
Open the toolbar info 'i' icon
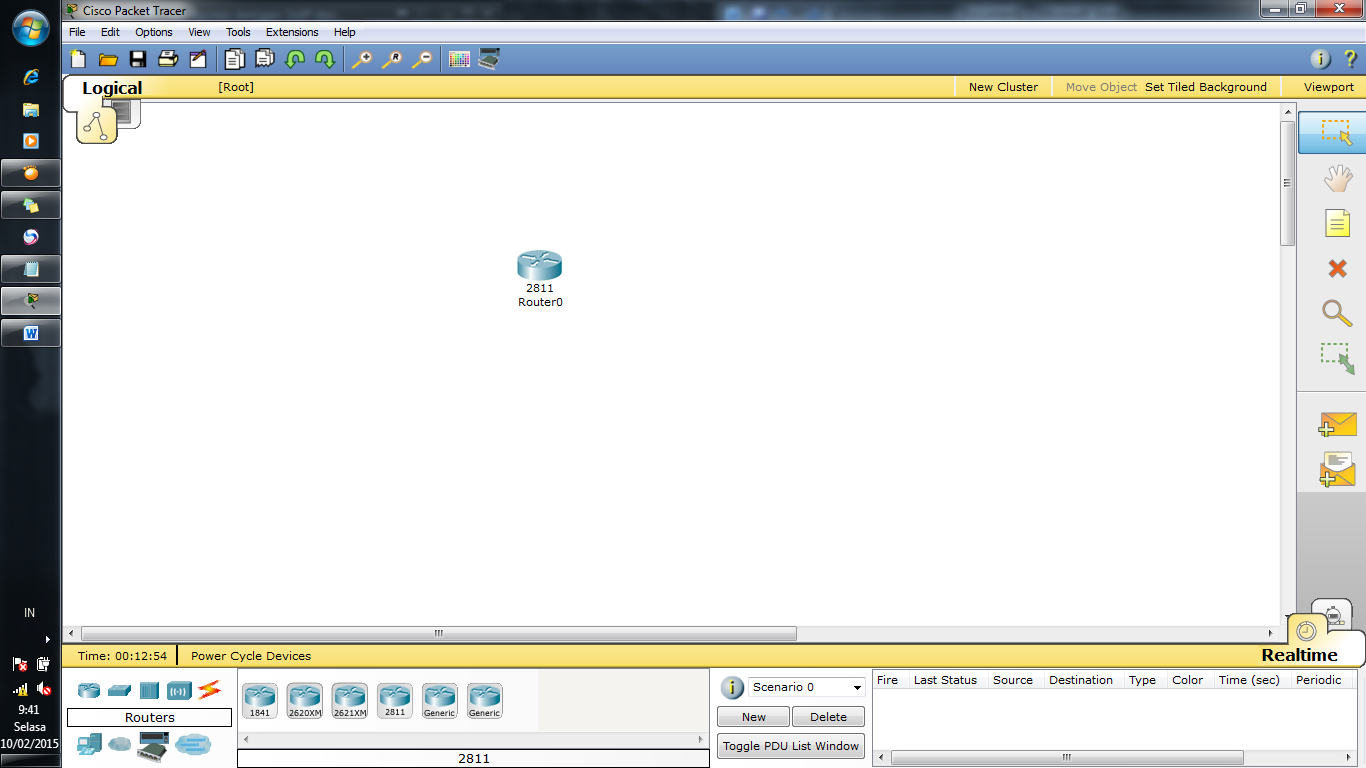[1321, 59]
